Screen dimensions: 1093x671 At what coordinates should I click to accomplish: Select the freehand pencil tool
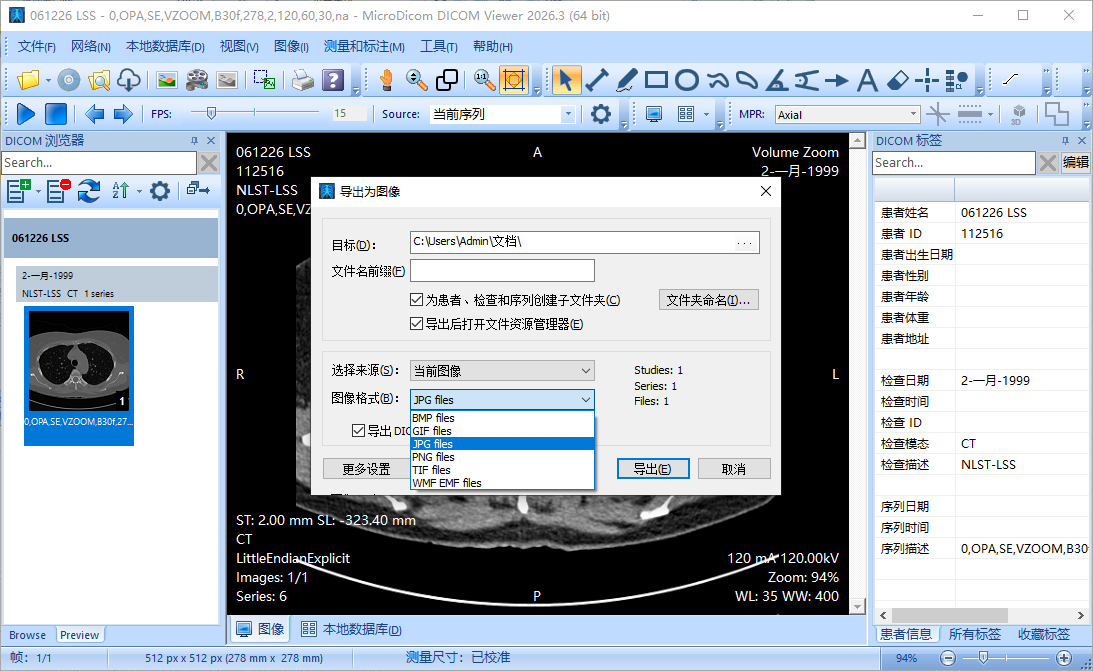pos(627,80)
